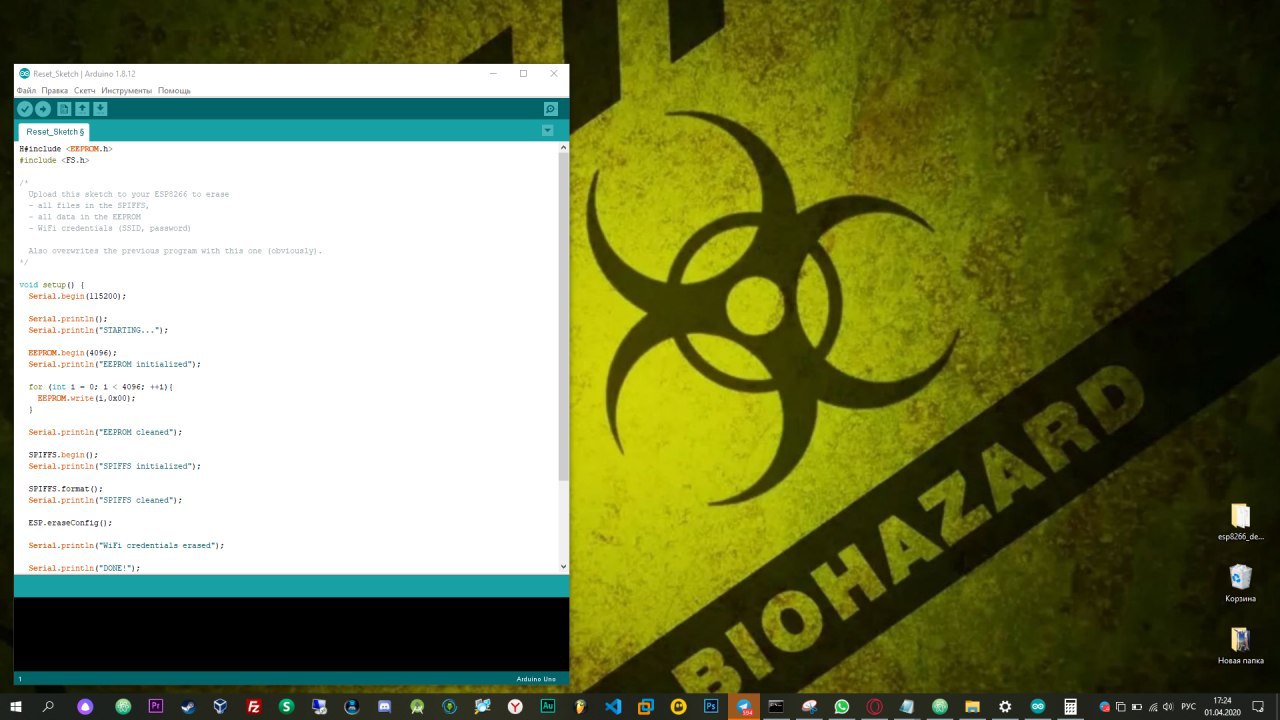The width and height of the screenshot is (1280, 720).
Task: Open Adobe Premiere Pro from taskbar
Action: coord(155,706)
